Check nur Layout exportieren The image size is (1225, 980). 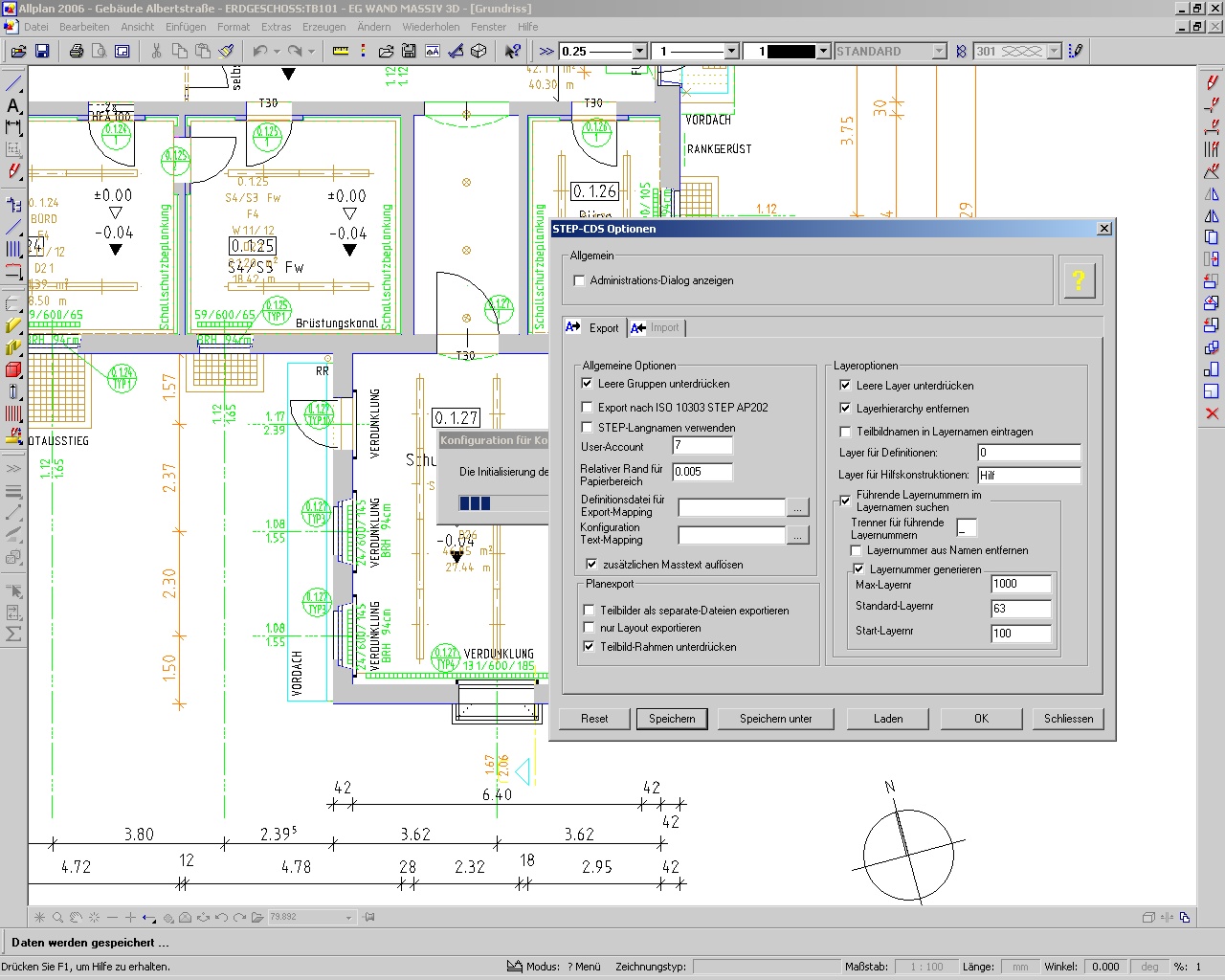point(589,628)
